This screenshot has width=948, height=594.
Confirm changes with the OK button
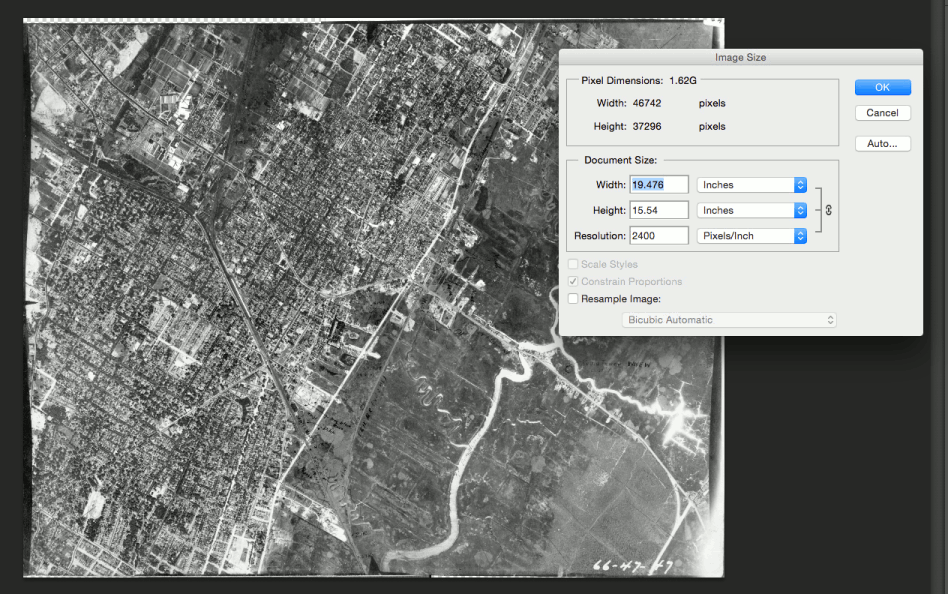(882, 87)
